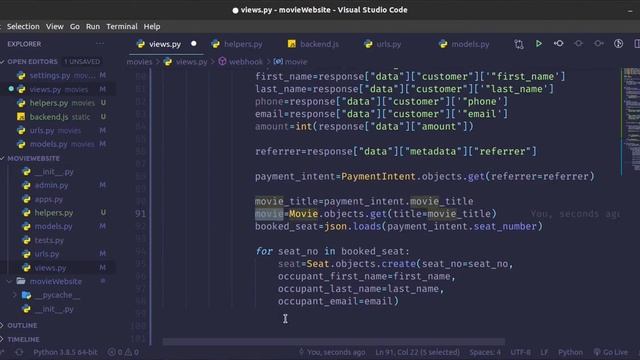
Task: Change end of line sequence LF
Action: tap(544, 352)
